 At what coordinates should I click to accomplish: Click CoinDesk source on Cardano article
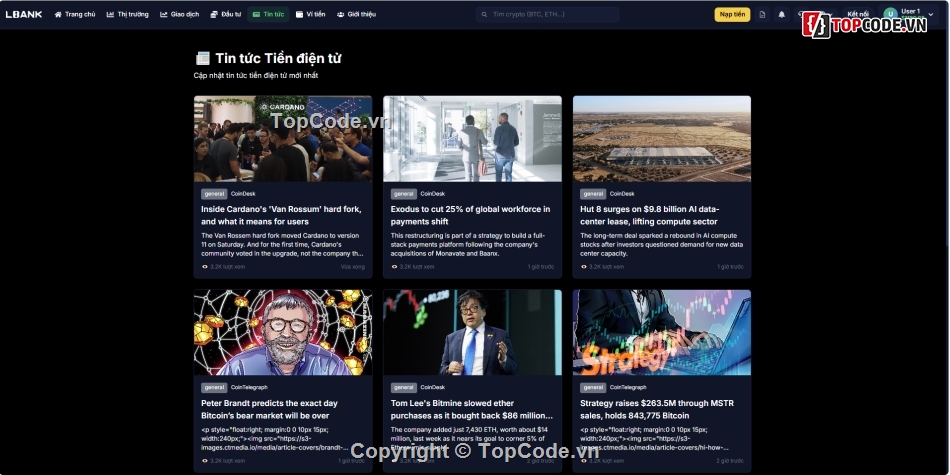(x=243, y=194)
